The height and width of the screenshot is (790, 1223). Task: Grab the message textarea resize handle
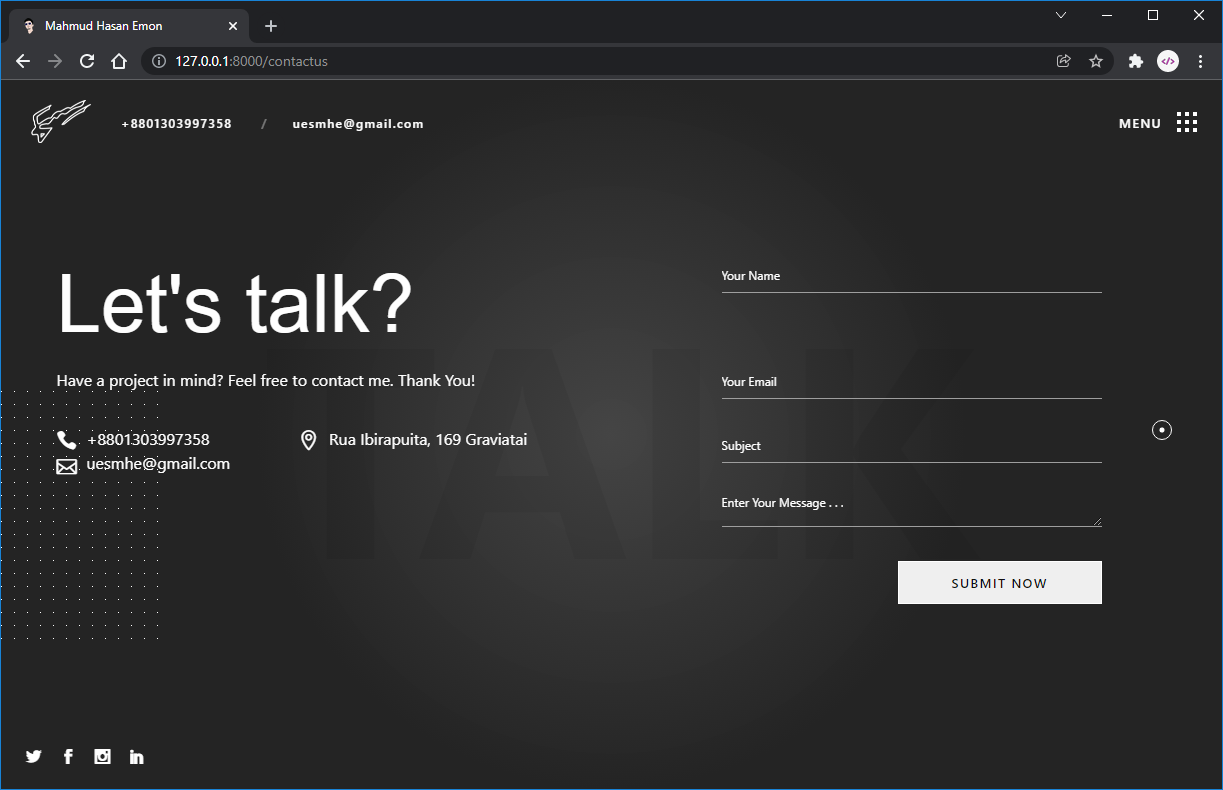click(x=1096, y=521)
